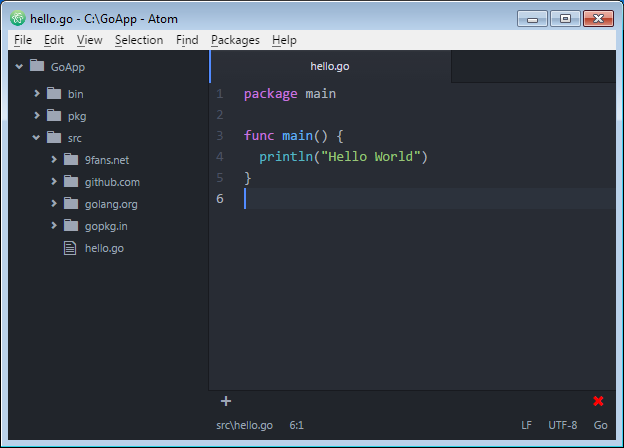Click the bin folder icon
This screenshot has height=448, width=624.
[x=53, y=93]
